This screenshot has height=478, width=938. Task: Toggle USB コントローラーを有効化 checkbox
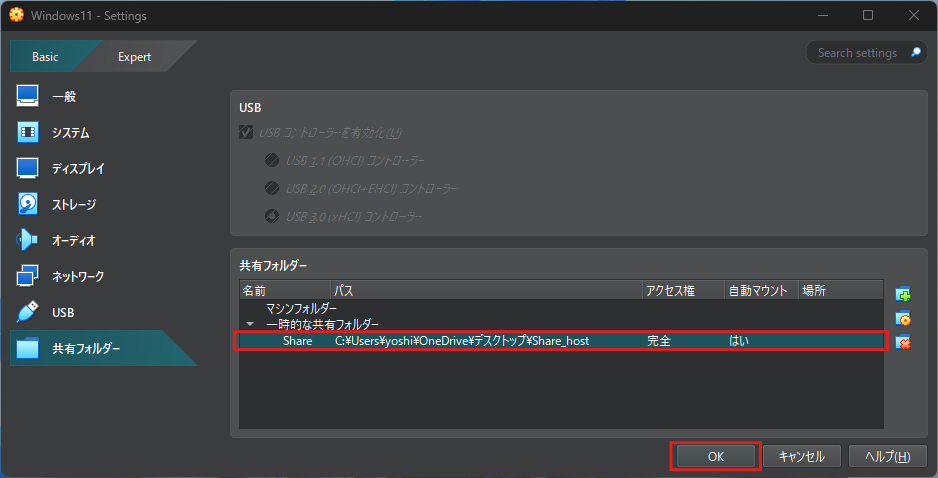point(245,132)
